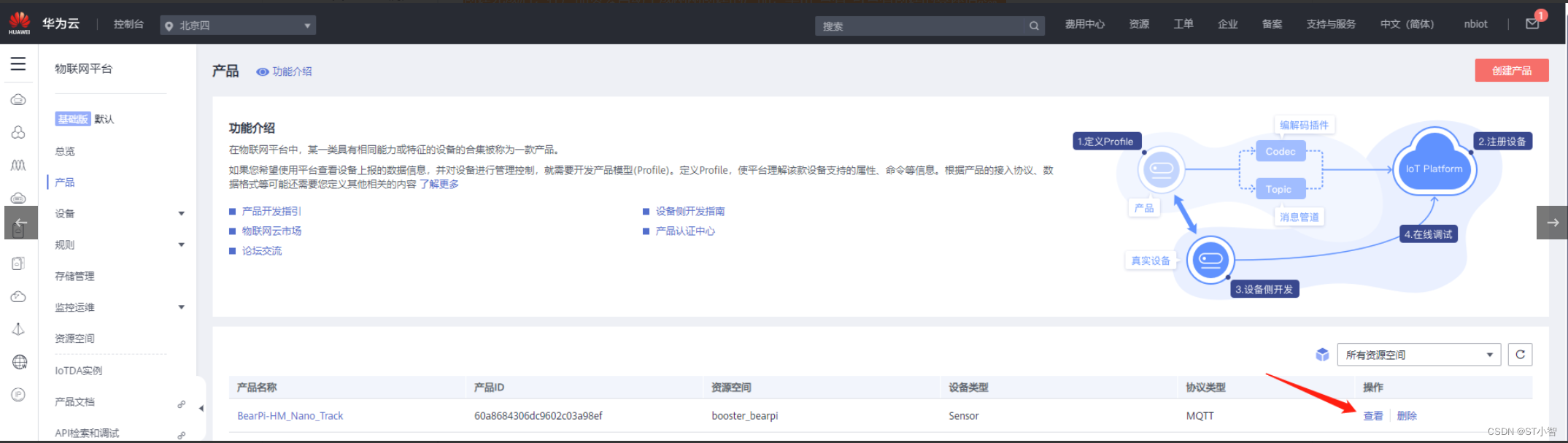Open the mail notification icon

pyautogui.click(x=1532, y=24)
